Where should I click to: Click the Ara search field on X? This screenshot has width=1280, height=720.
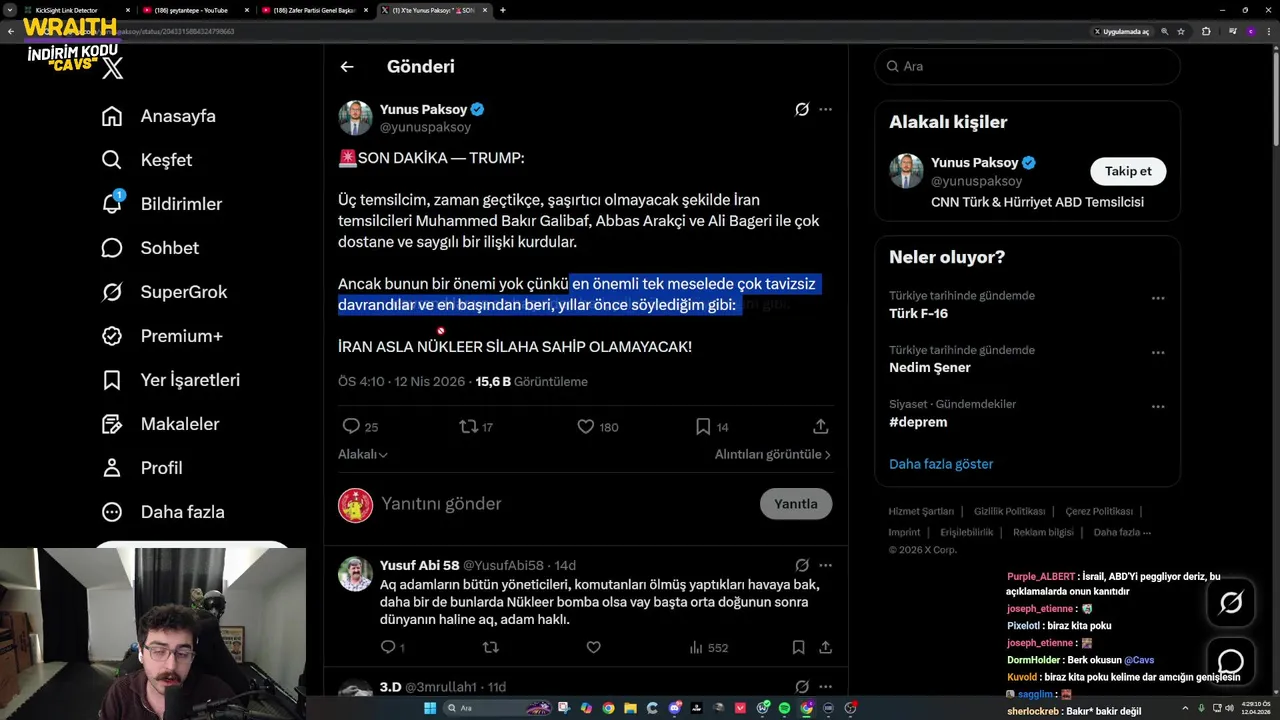click(1027, 66)
